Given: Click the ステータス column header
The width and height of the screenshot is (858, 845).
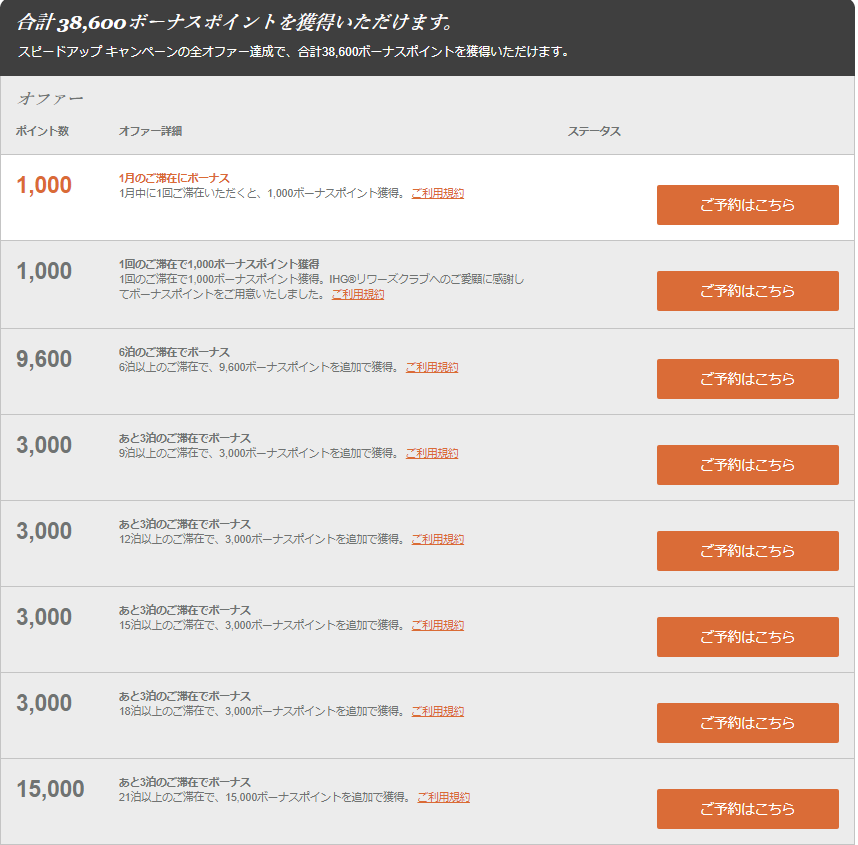Looking at the screenshot, I should 594,131.
